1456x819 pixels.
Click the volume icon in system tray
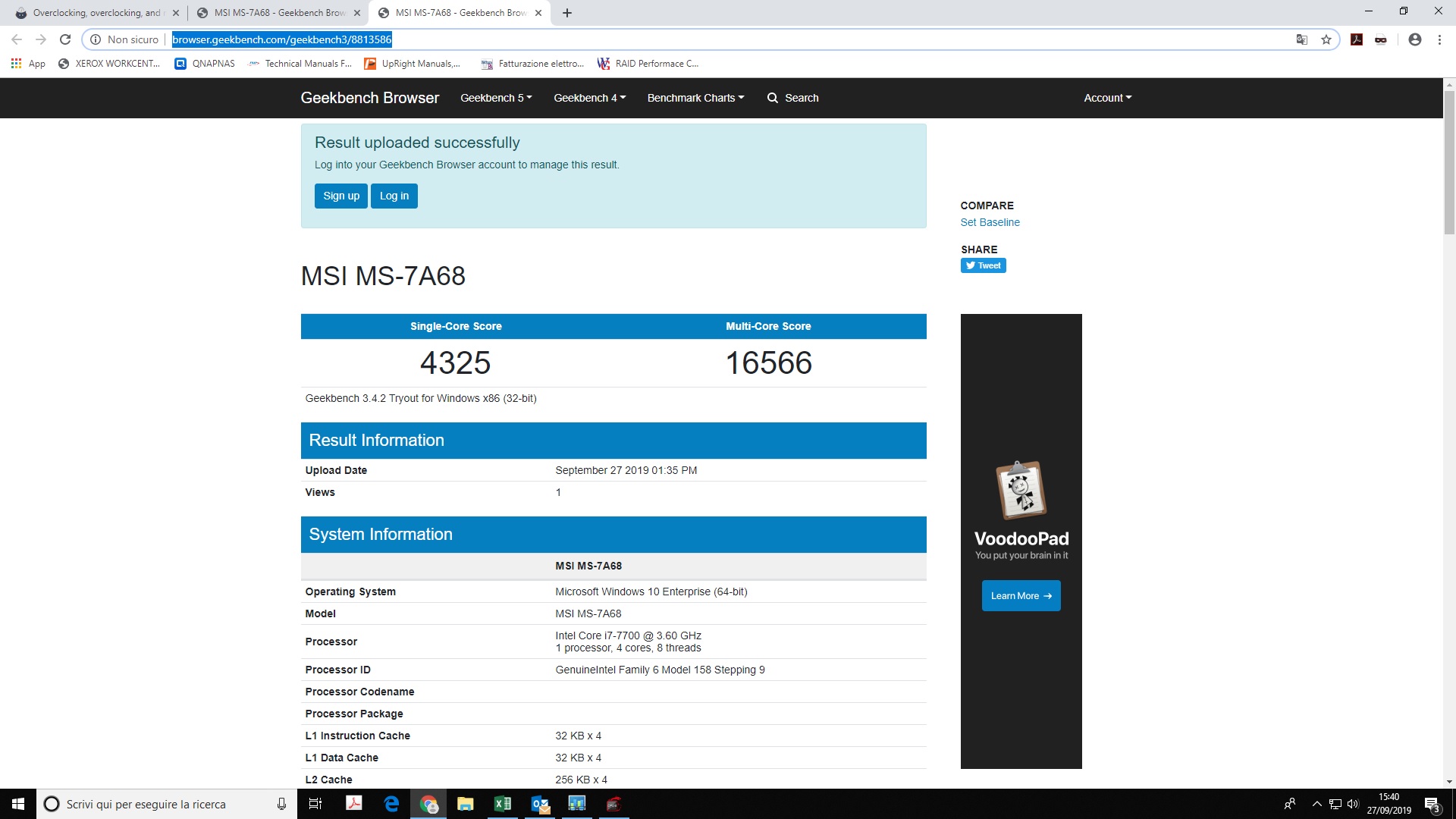click(1353, 804)
